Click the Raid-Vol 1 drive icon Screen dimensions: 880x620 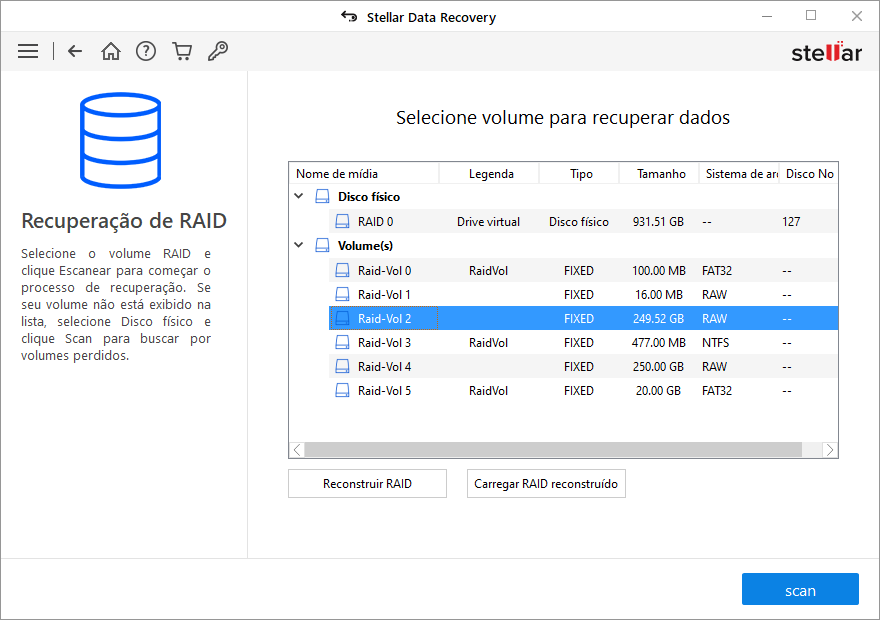tap(342, 295)
